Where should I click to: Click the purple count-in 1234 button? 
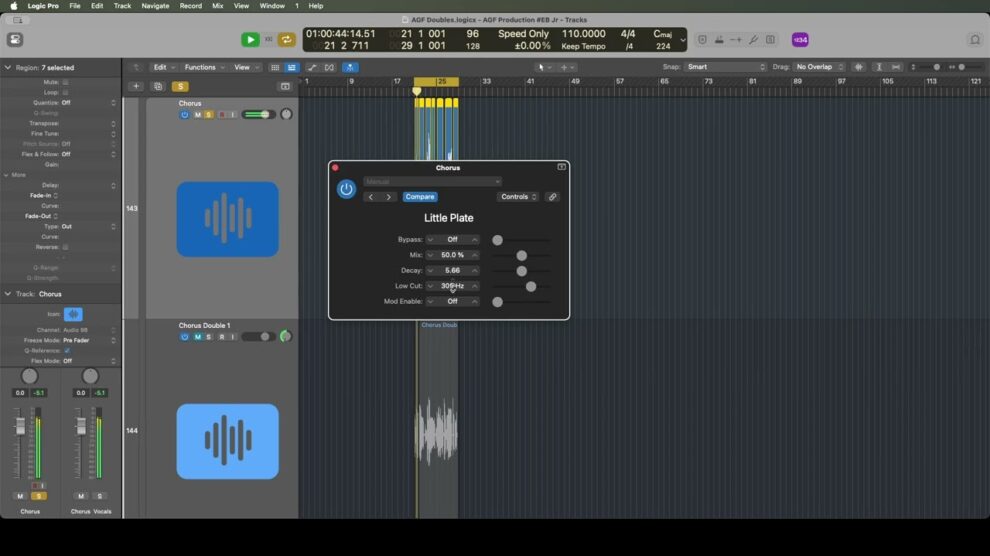click(x=800, y=40)
